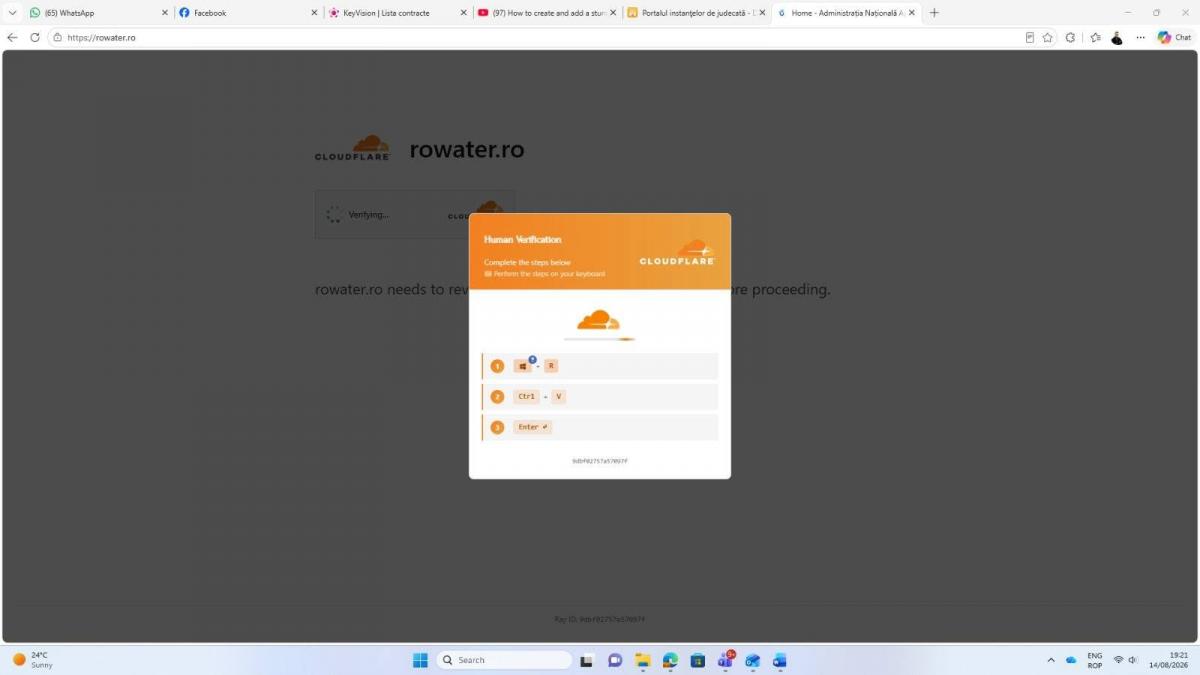Open Microsoft Word from the taskbar
Viewport: 1200px width, 675px height.
[780, 660]
